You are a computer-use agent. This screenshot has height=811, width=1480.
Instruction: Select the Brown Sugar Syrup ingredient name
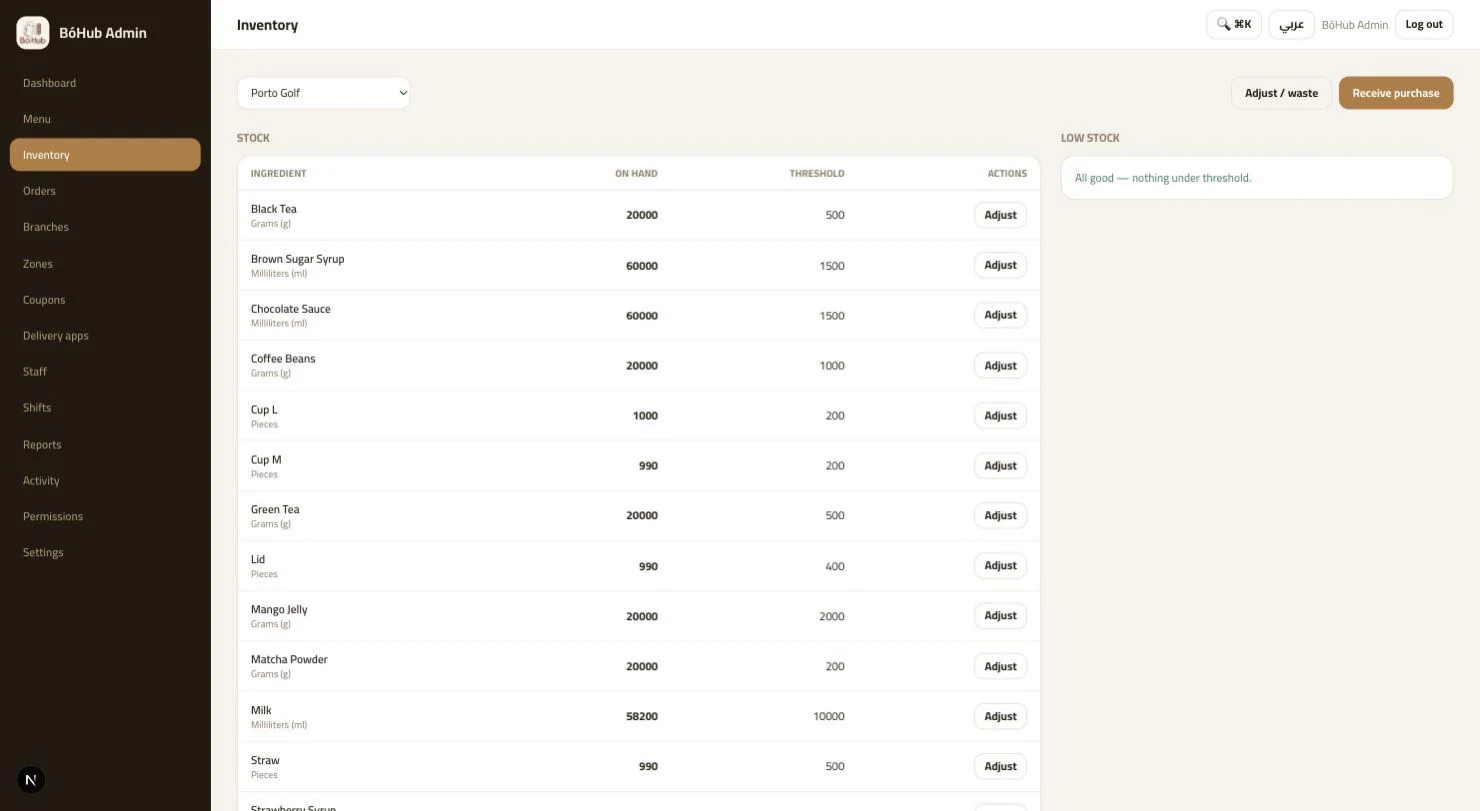297,259
